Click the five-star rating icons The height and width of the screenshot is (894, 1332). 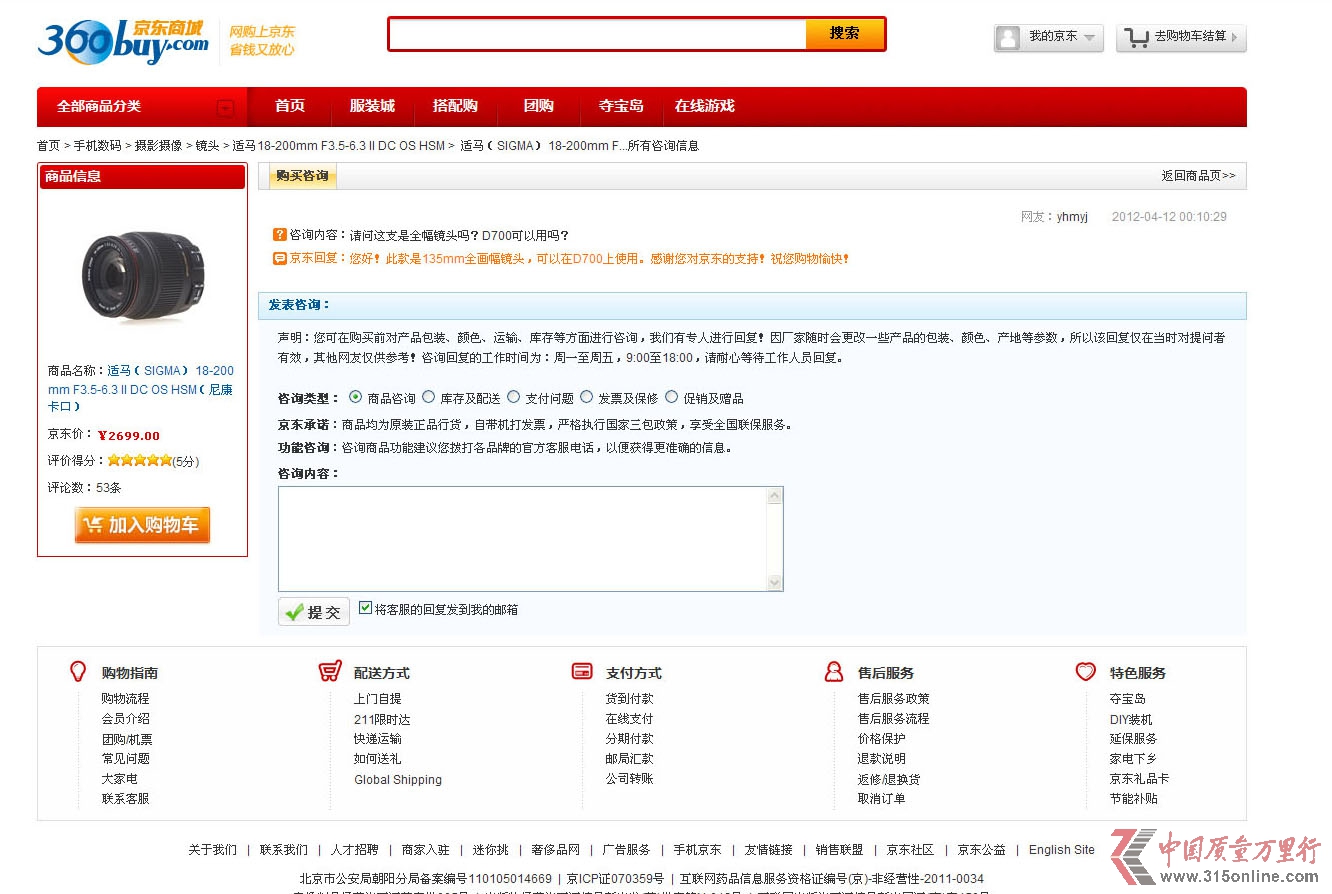tap(140, 461)
